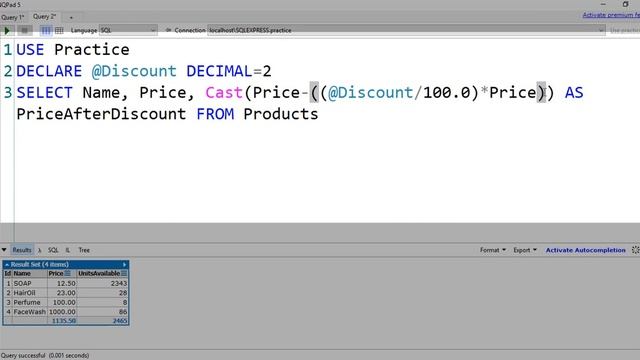Select the Tree output tab

[x=84, y=250]
